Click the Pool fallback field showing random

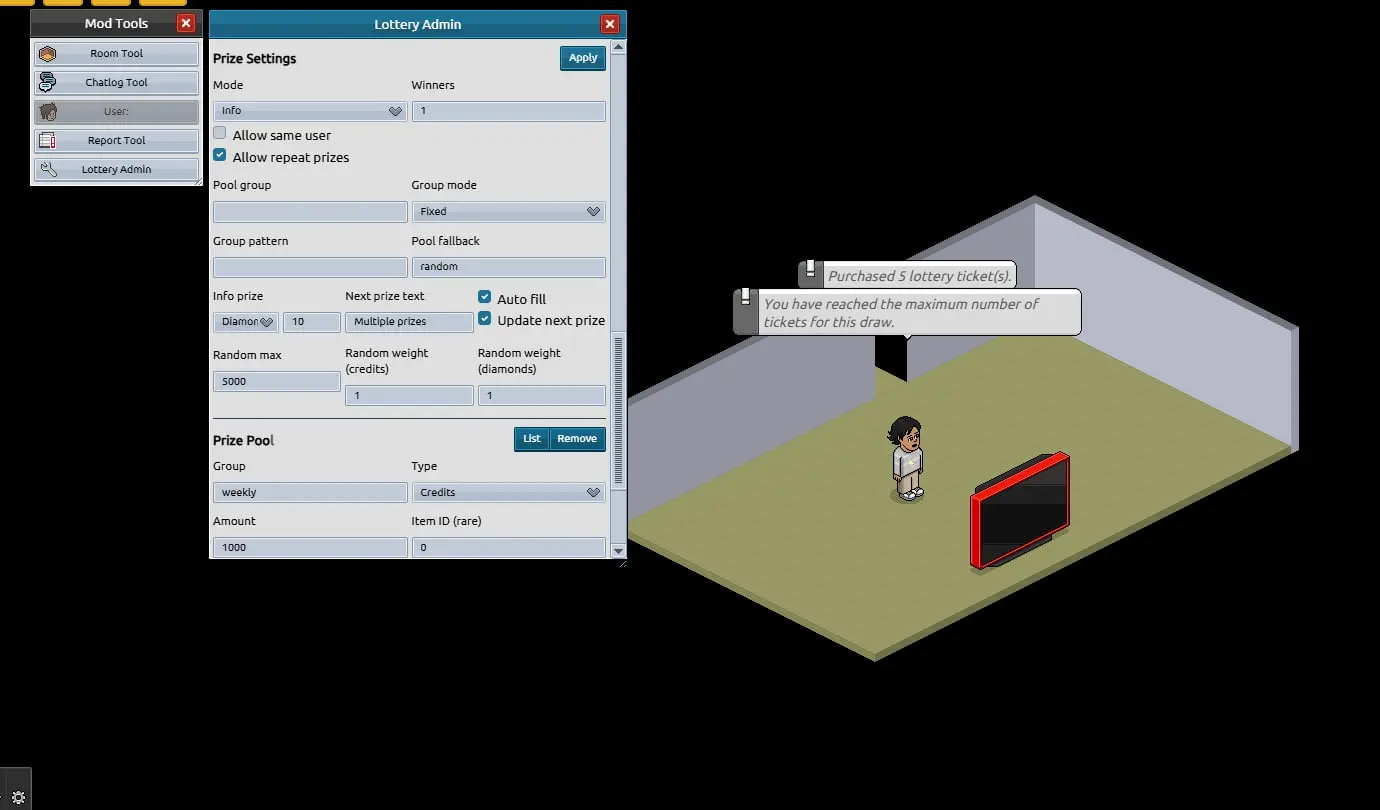[x=508, y=267]
